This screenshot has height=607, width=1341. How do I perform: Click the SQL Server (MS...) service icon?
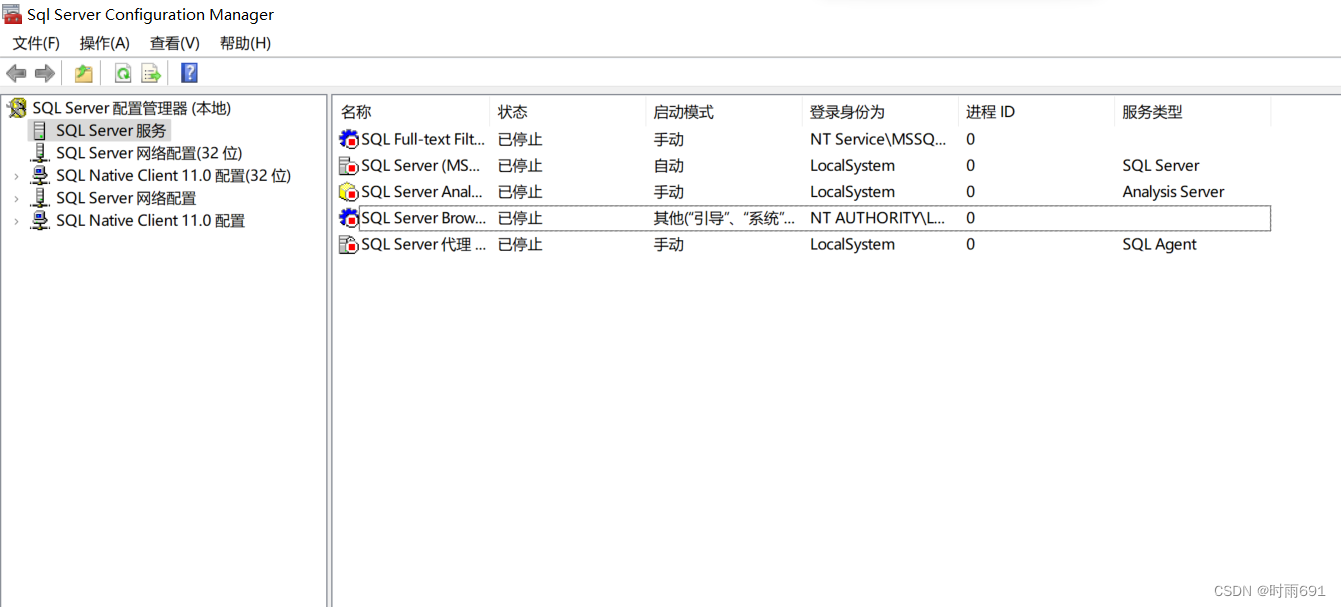click(x=348, y=165)
